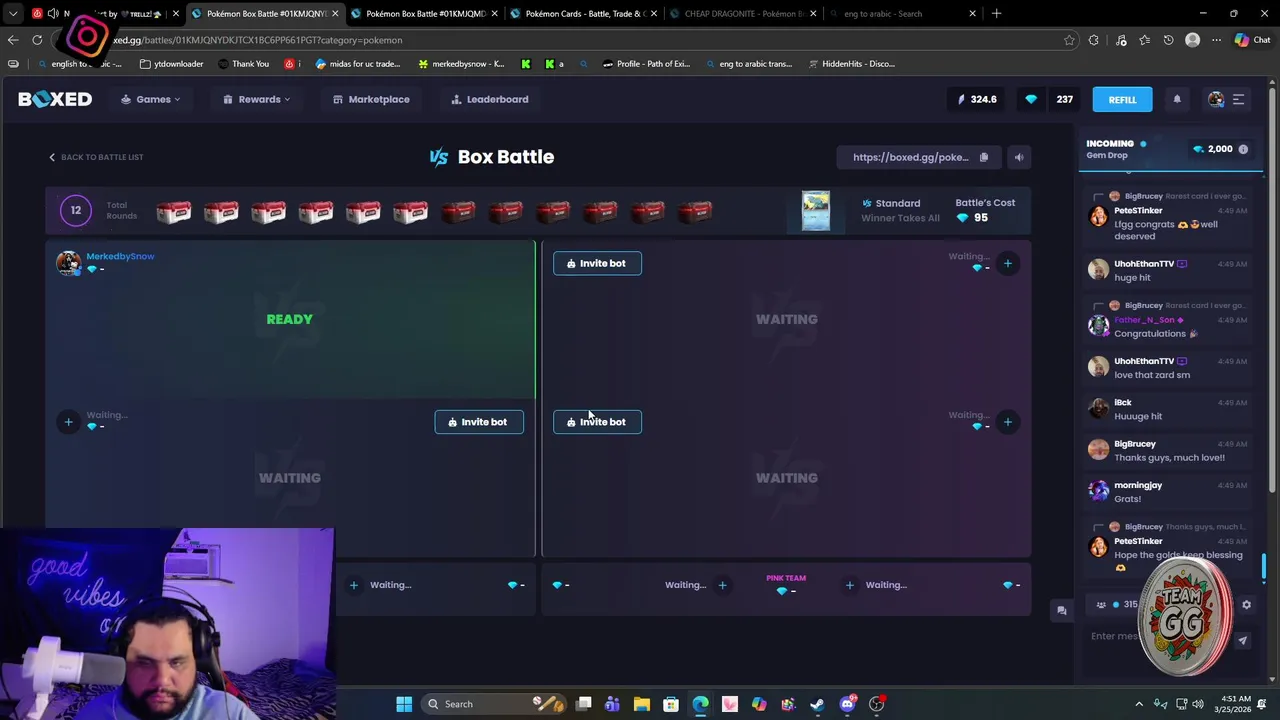The image size is (1280, 720).
Task: Click the iBck username in chat
Action: (1123, 402)
